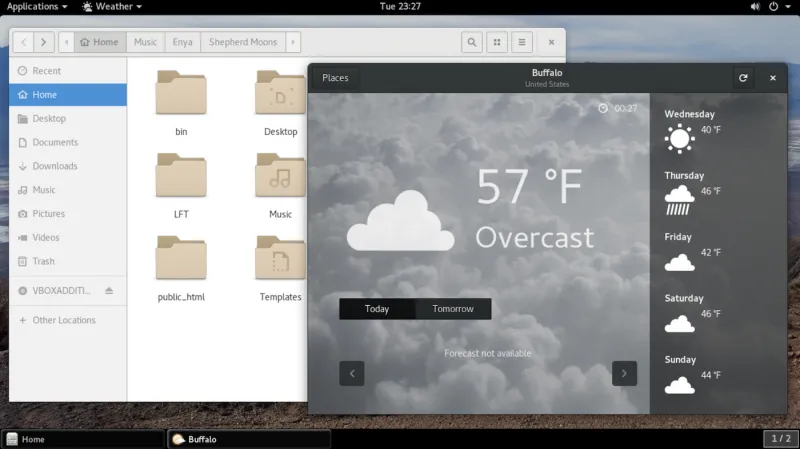The height and width of the screenshot is (449, 800).
Task: Open Places in the Weather window
Action: [335, 78]
